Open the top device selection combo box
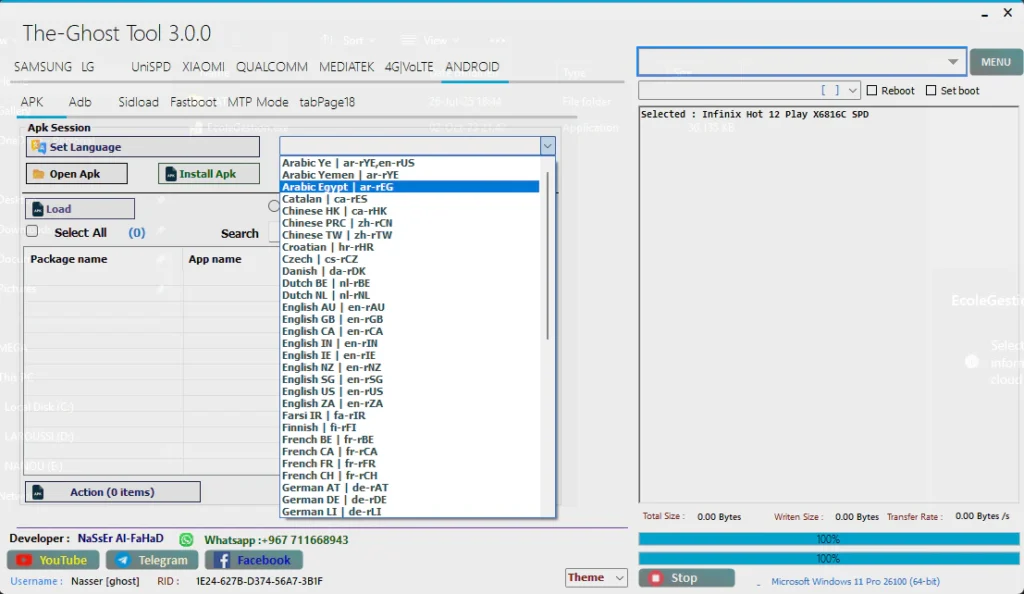Screen dimensions: 1024x594 pos(801,62)
